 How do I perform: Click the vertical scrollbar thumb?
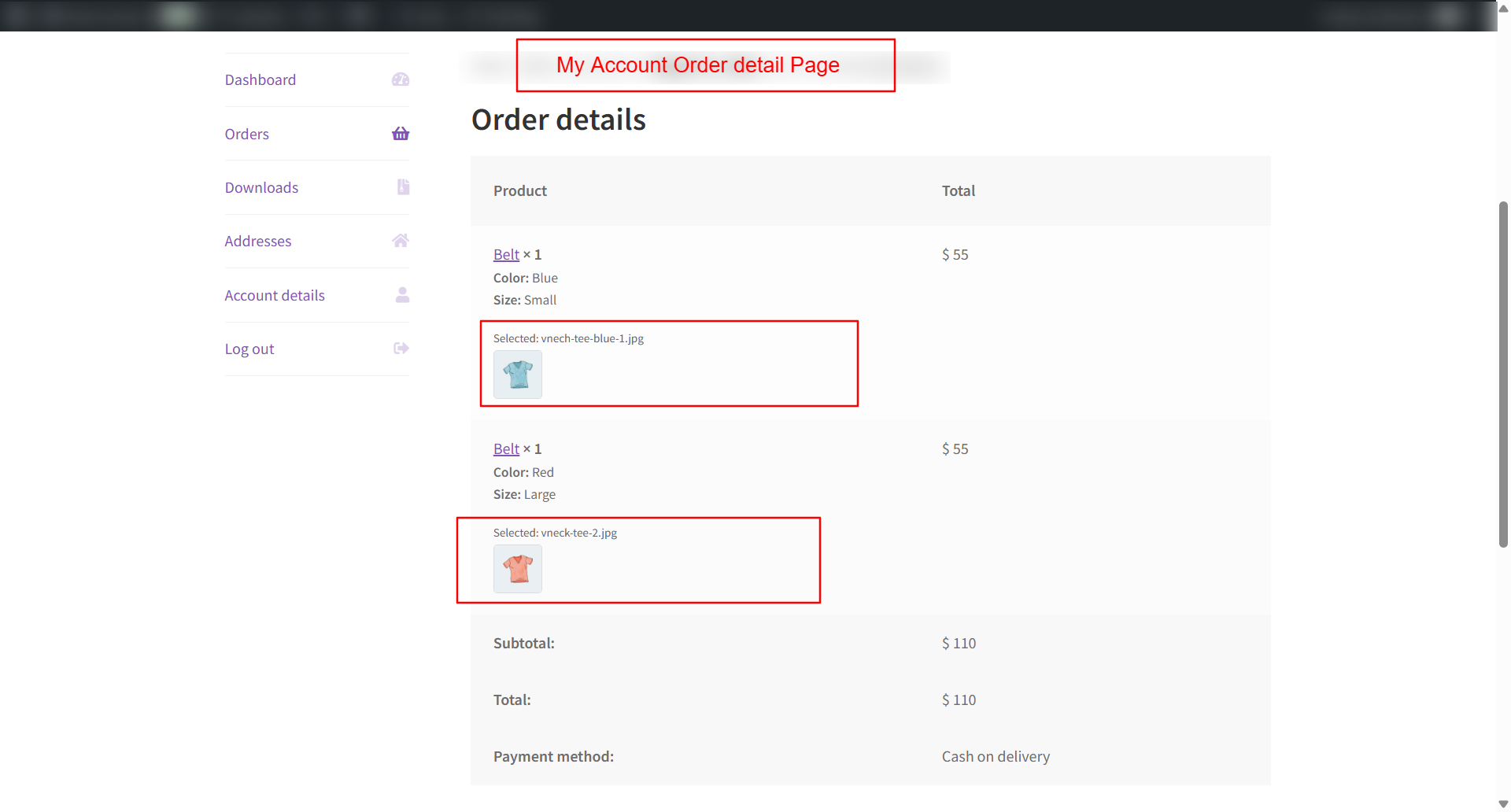(1503, 374)
